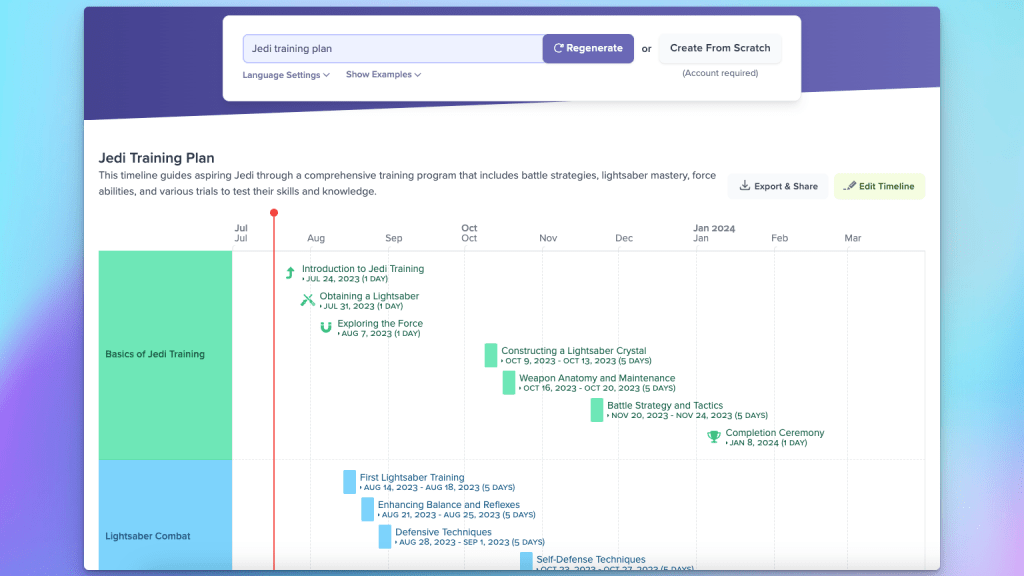Click the green bar for Battle Strategy and Tactics
Viewport: 1024px width, 576px height.
pyautogui.click(x=597, y=410)
